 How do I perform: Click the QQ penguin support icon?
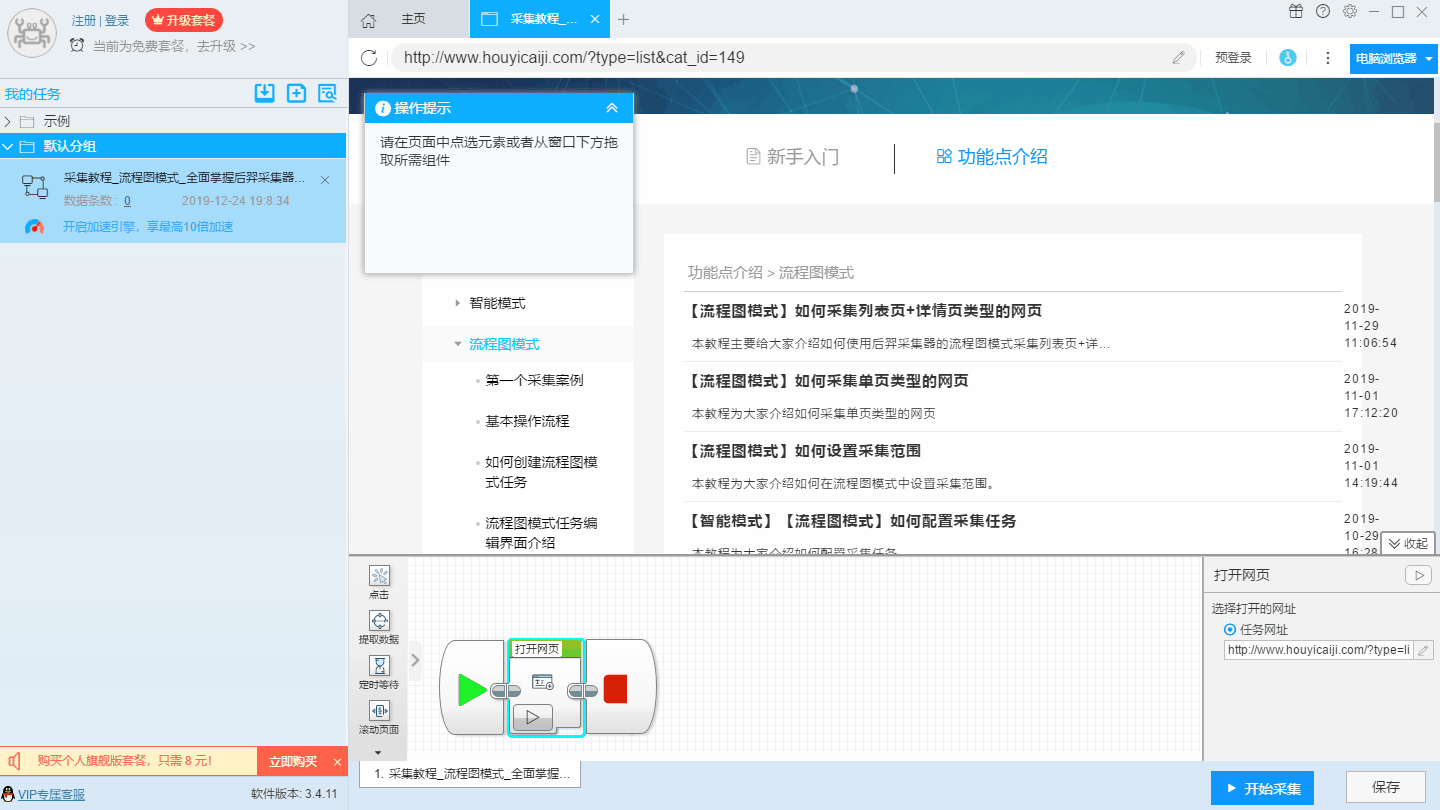point(10,795)
